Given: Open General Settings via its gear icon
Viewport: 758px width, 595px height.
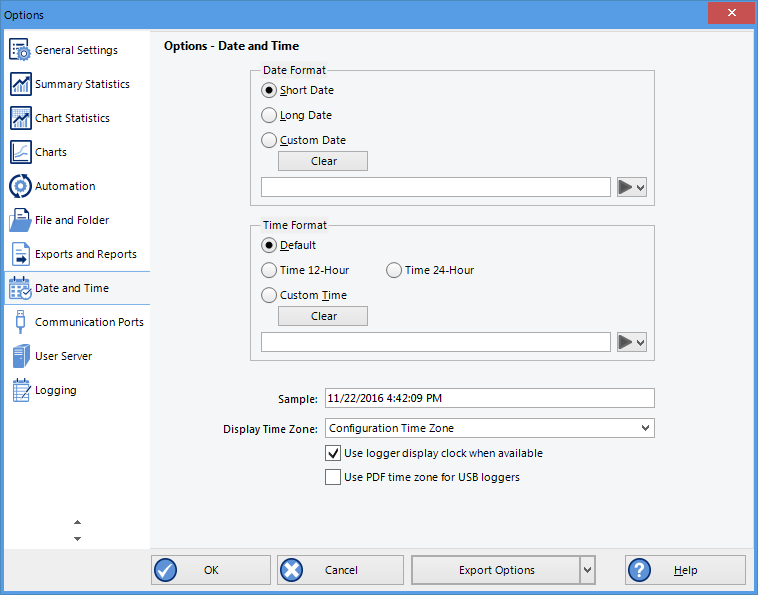Looking at the screenshot, I should 20,51.
